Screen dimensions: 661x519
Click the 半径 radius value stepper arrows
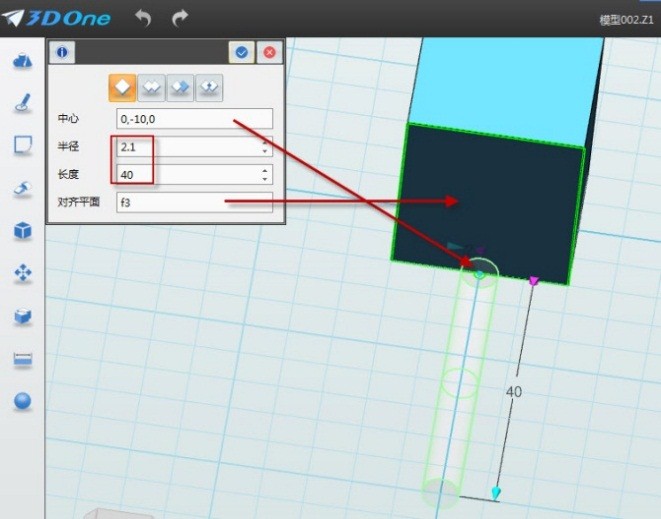[x=265, y=147]
